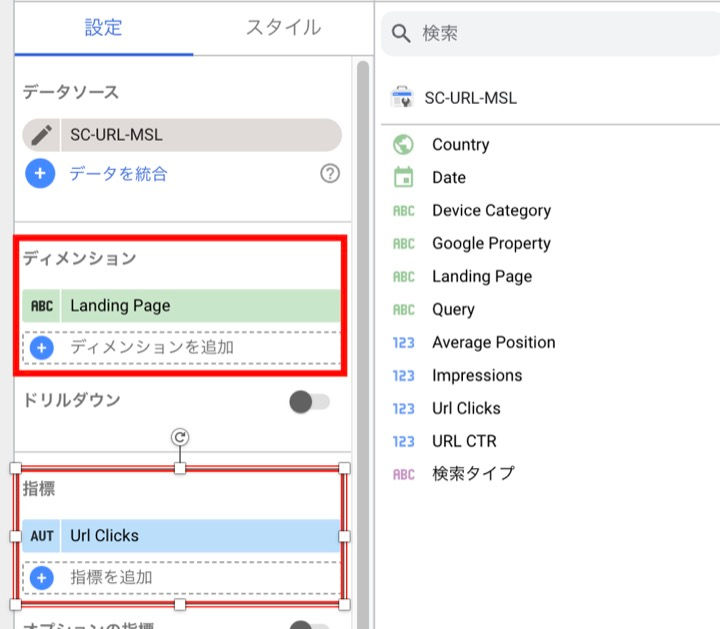Select the Average Position field
This screenshot has width=720, height=629.
click(x=494, y=343)
